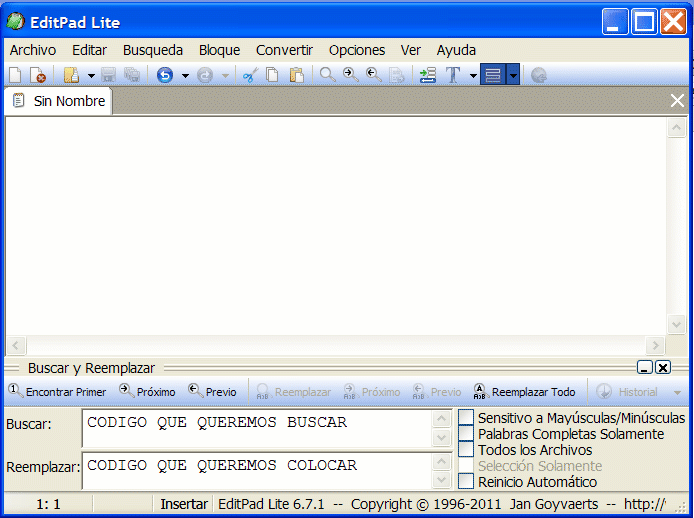Click inside the Reemplazar text field
Image resolution: width=694 pixels, height=518 pixels.
pyautogui.click(x=257, y=471)
